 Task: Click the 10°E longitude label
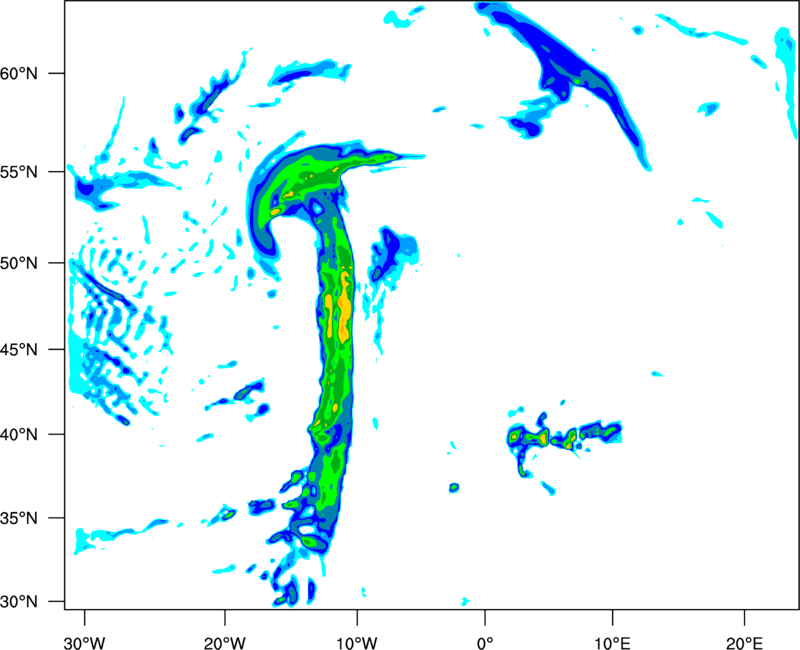tap(612, 643)
